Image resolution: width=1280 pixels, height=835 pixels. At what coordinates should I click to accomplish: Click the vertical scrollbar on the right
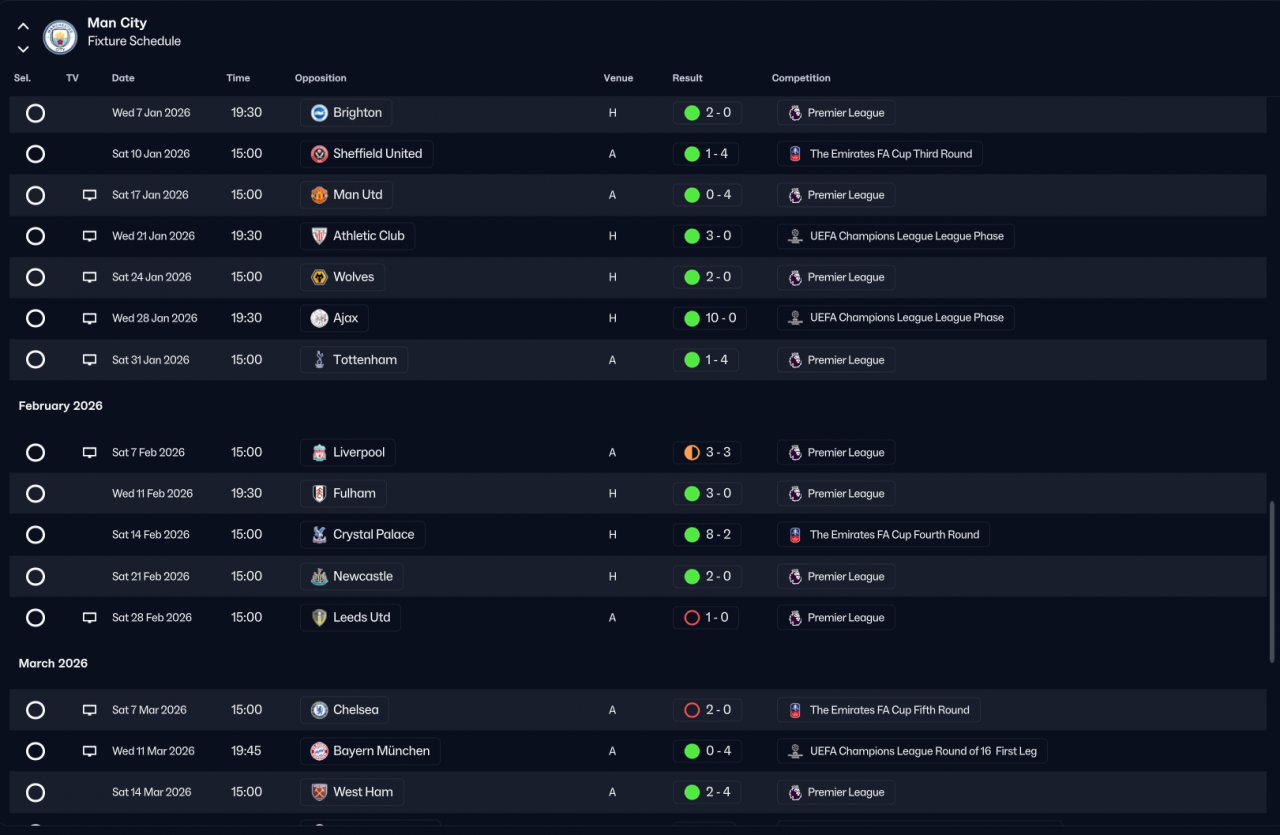1273,580
